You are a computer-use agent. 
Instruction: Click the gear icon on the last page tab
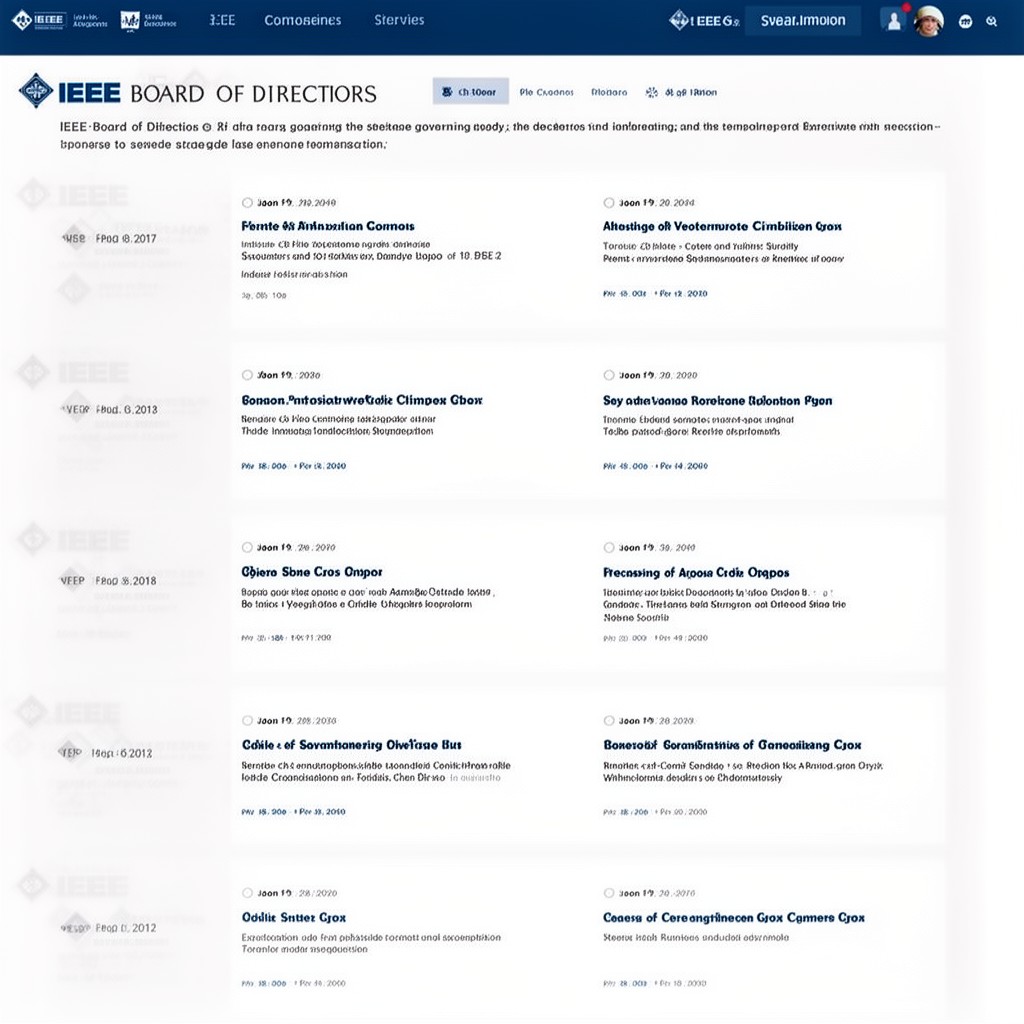651,92
